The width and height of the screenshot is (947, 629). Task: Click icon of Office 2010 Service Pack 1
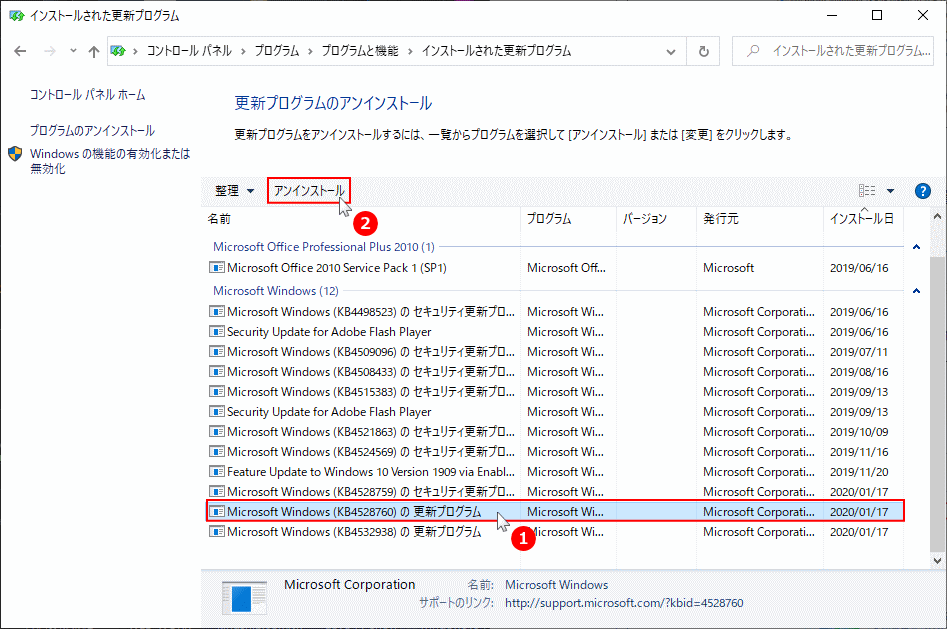point(216,268)
